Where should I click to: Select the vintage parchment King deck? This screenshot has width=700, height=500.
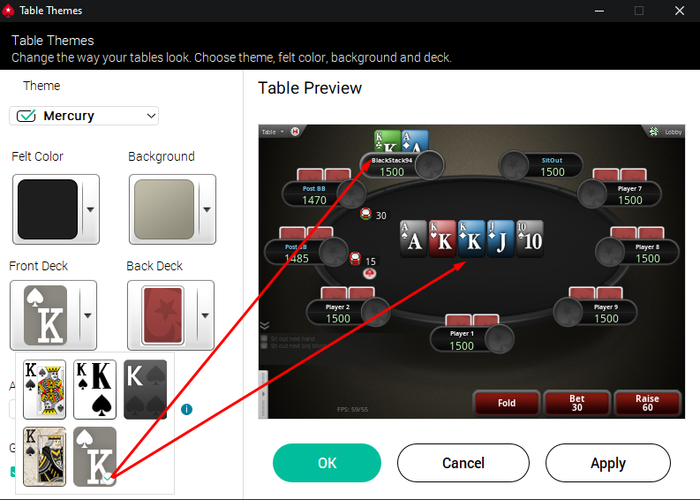[x=44, y=457]
